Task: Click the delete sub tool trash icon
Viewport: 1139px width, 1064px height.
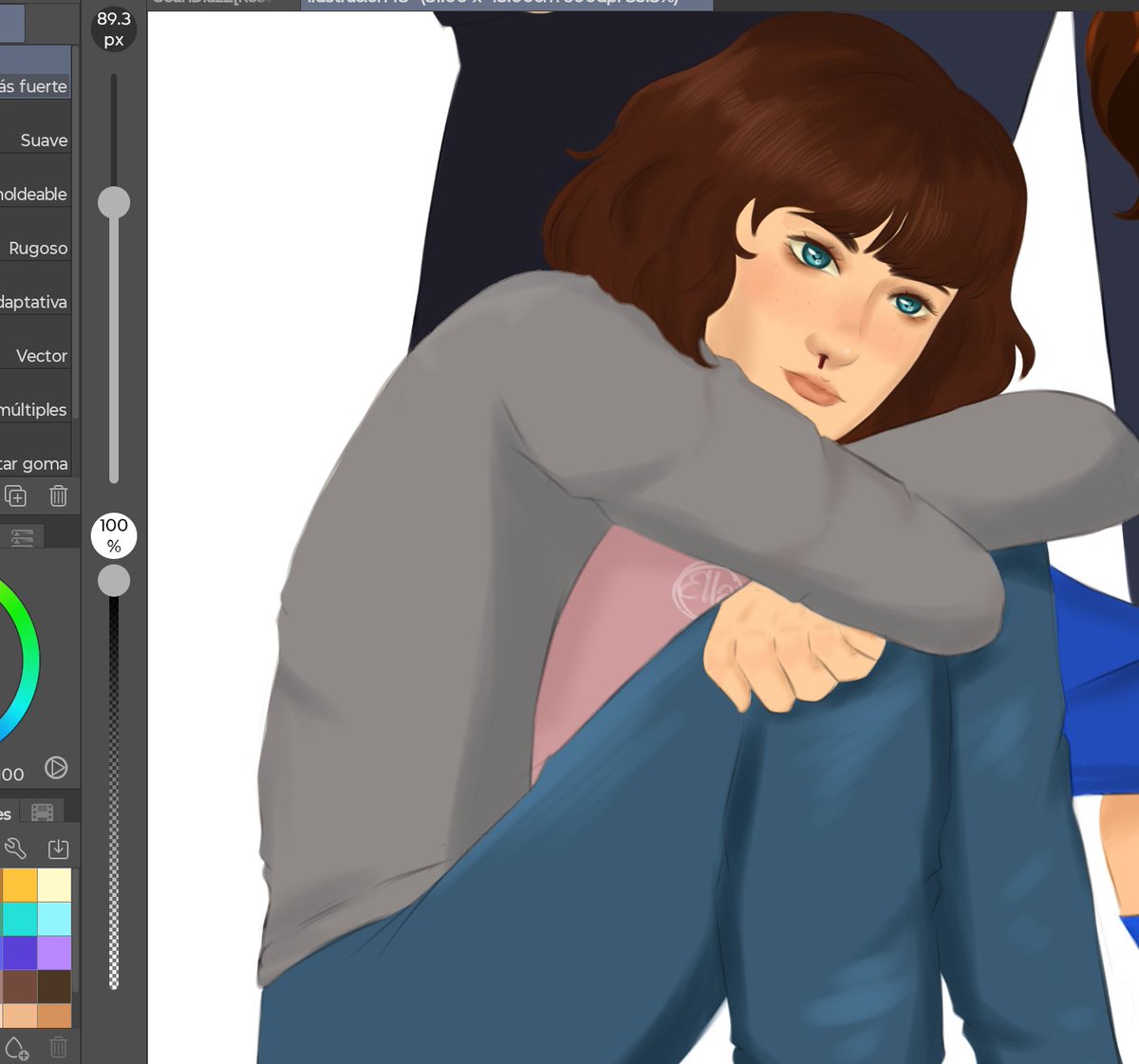Action: point(58,495)
